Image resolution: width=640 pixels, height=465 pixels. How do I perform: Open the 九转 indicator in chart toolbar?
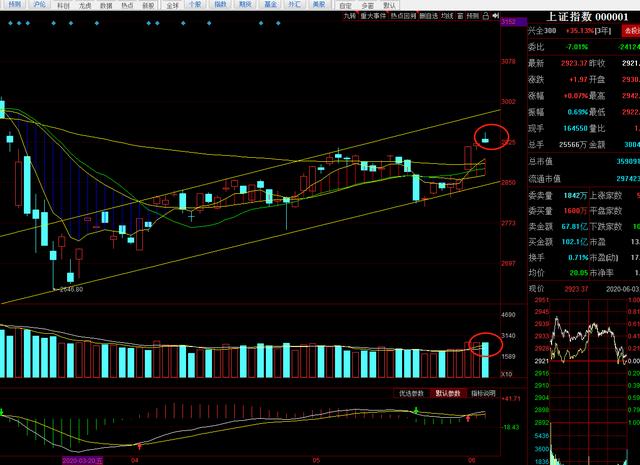click(350, 16)
